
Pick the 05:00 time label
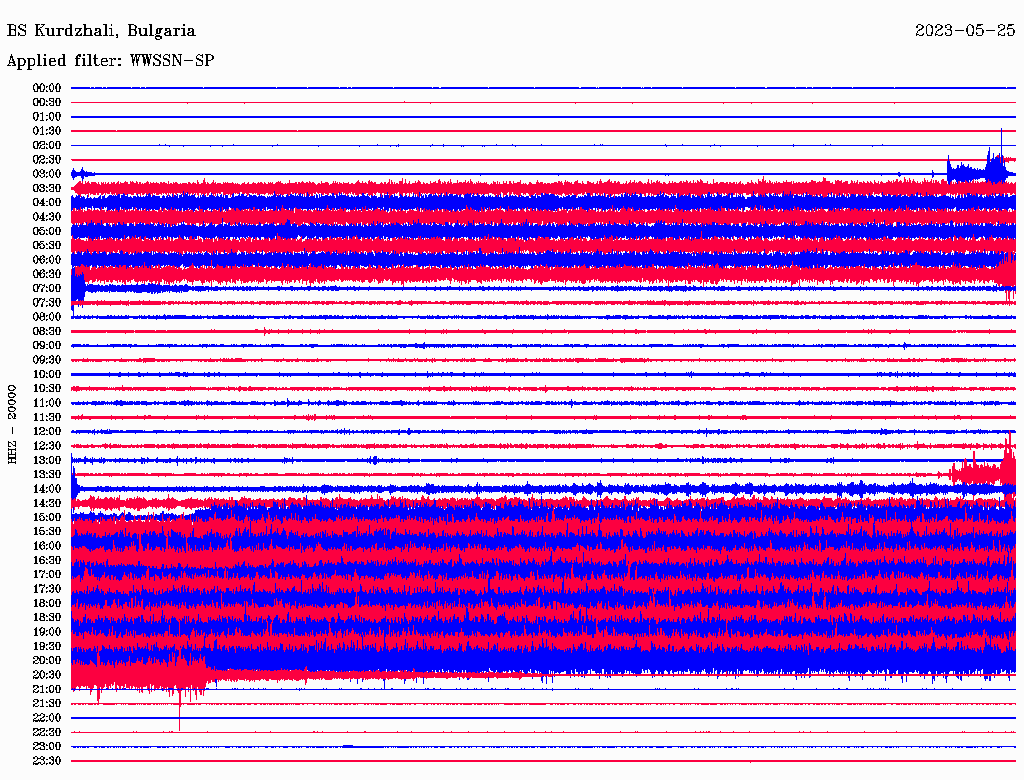(x=47, y=231)
